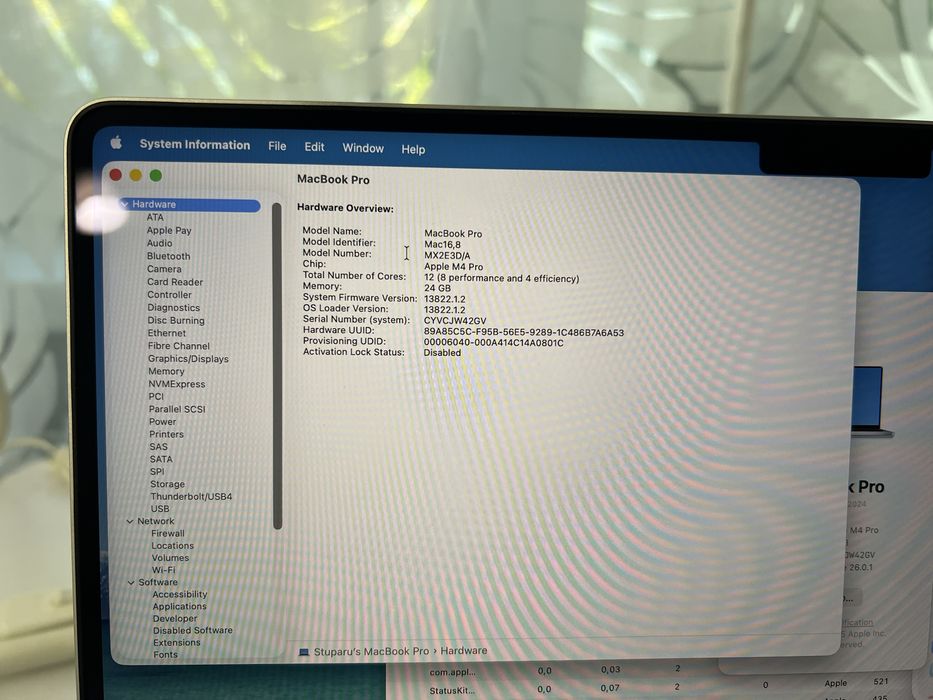Click the Model Identifier value Mac16,8
Viewport: 933px width, 700px height.
[442, 245]
